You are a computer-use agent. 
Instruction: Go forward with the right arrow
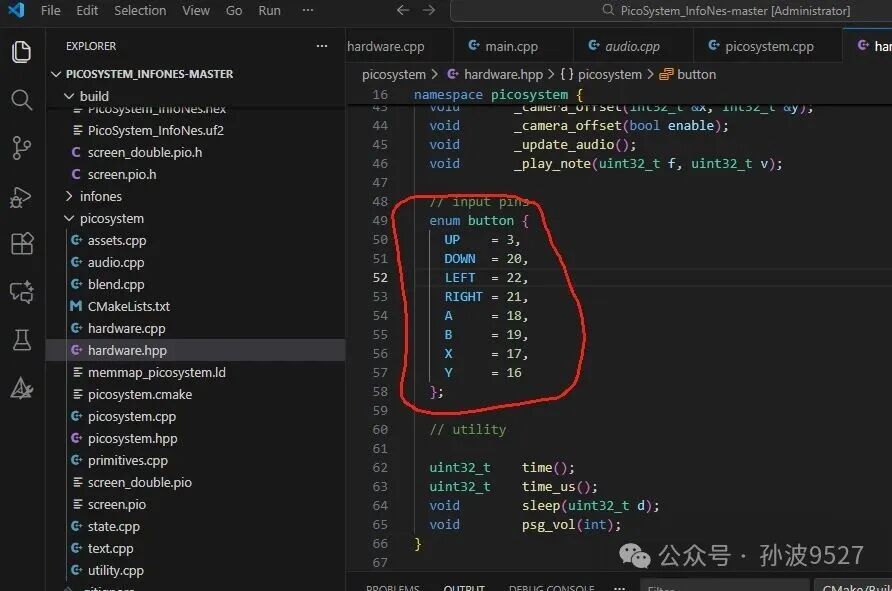[x=429, y=10]
